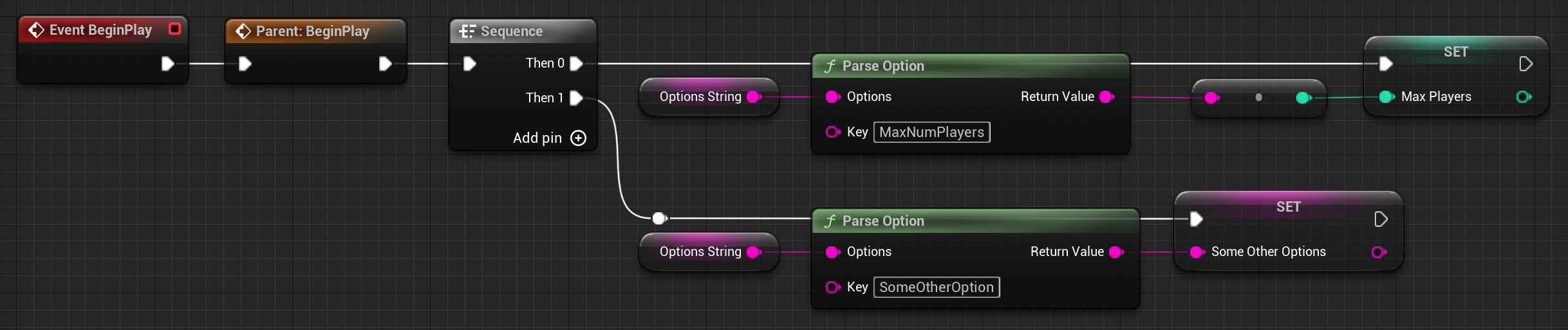Click the Key field containing SomeOtherOption

click(x=936, y=288)
